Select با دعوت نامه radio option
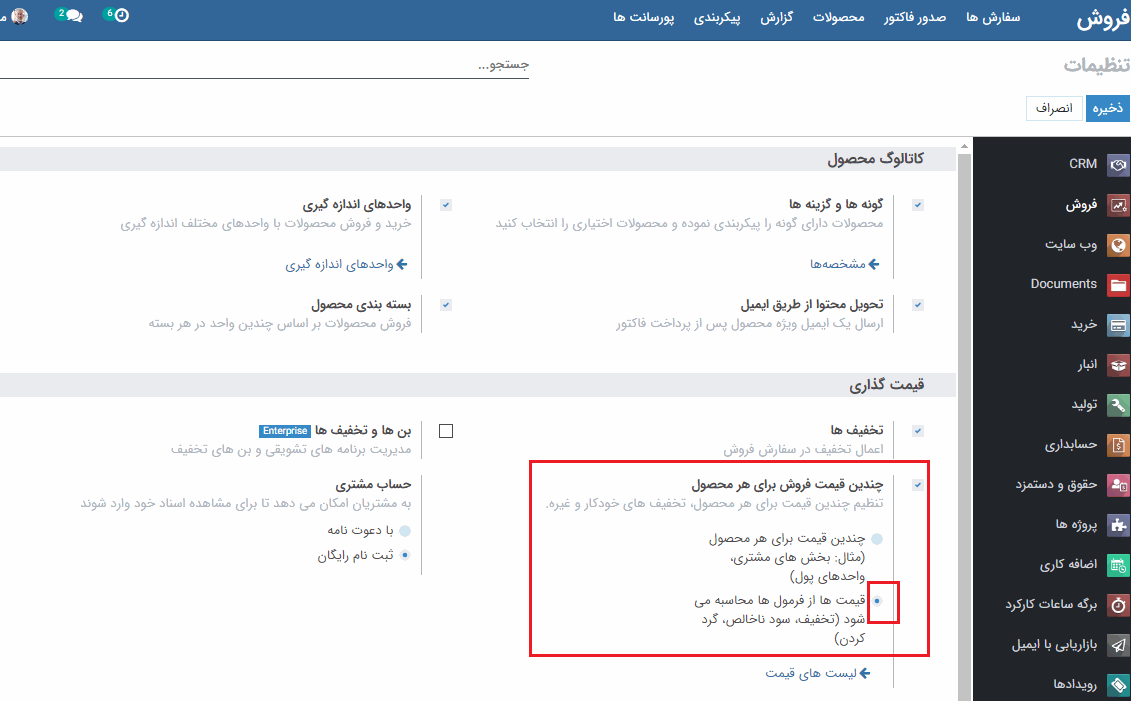 [405, 532]
